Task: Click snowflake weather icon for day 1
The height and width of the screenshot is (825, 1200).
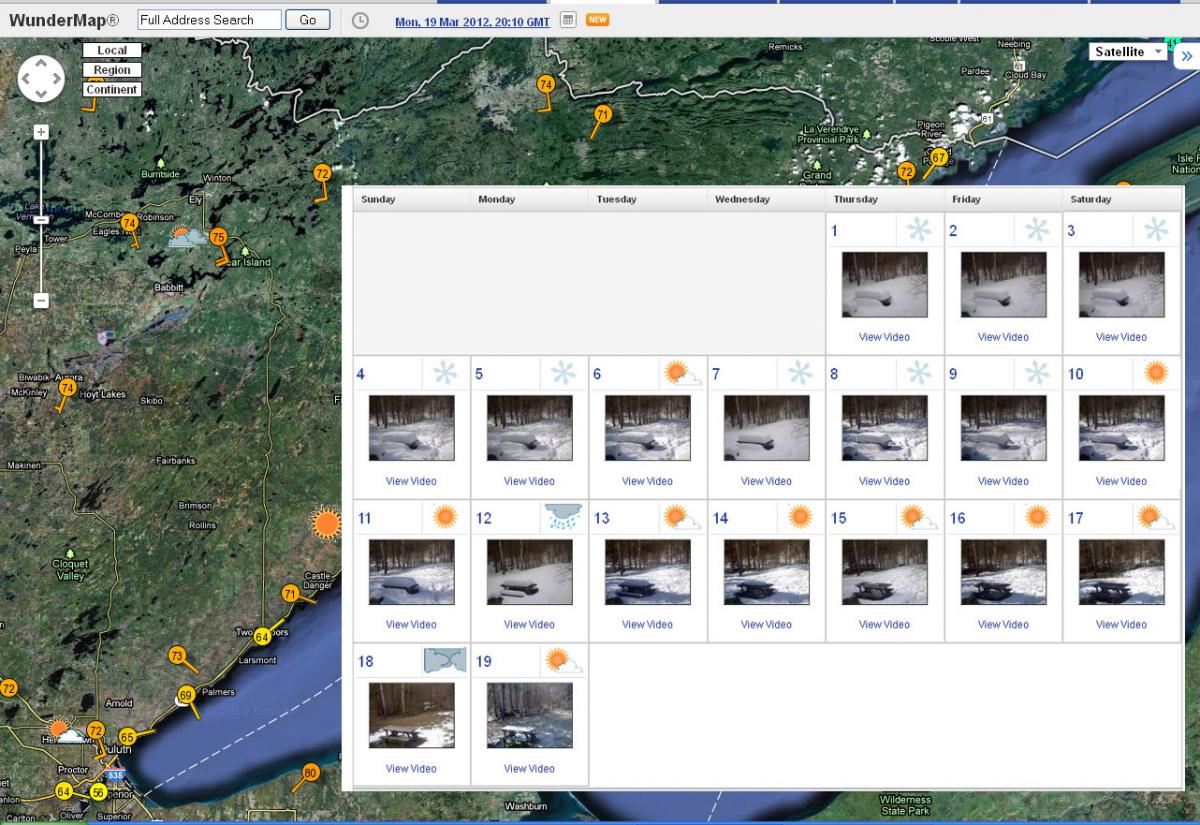Action: pos(918,230)
